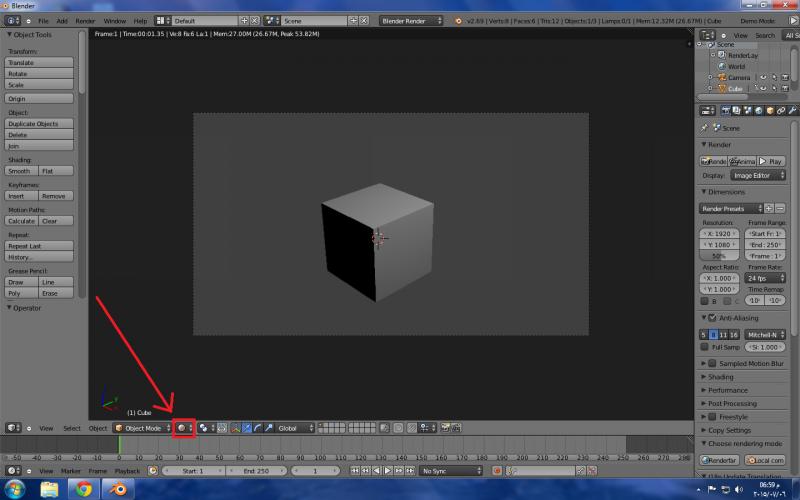Open the viewport shading mode selector
The image size is (800, 500).
click(184, 428)
